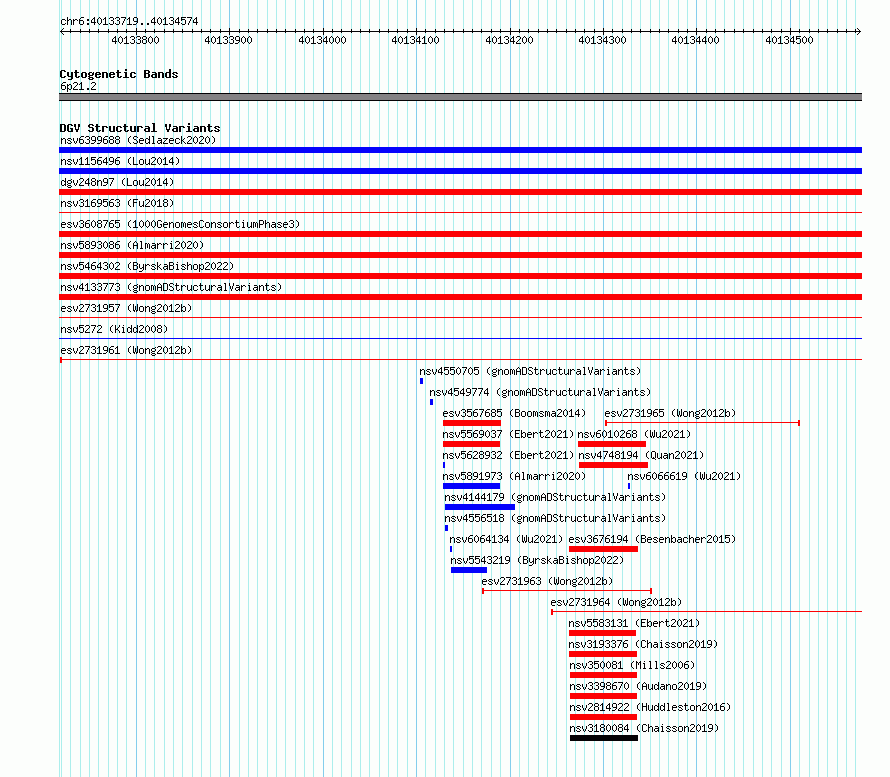The height and width of the screenshot is (777, 890).
Task: Open the dgv248n97 (Lou2014) variant label
Action: point(117,182)
